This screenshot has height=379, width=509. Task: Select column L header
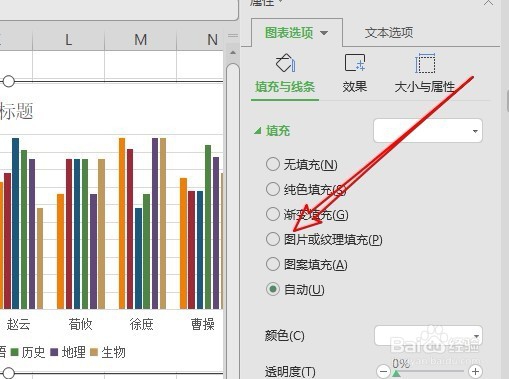pos(68,40)
